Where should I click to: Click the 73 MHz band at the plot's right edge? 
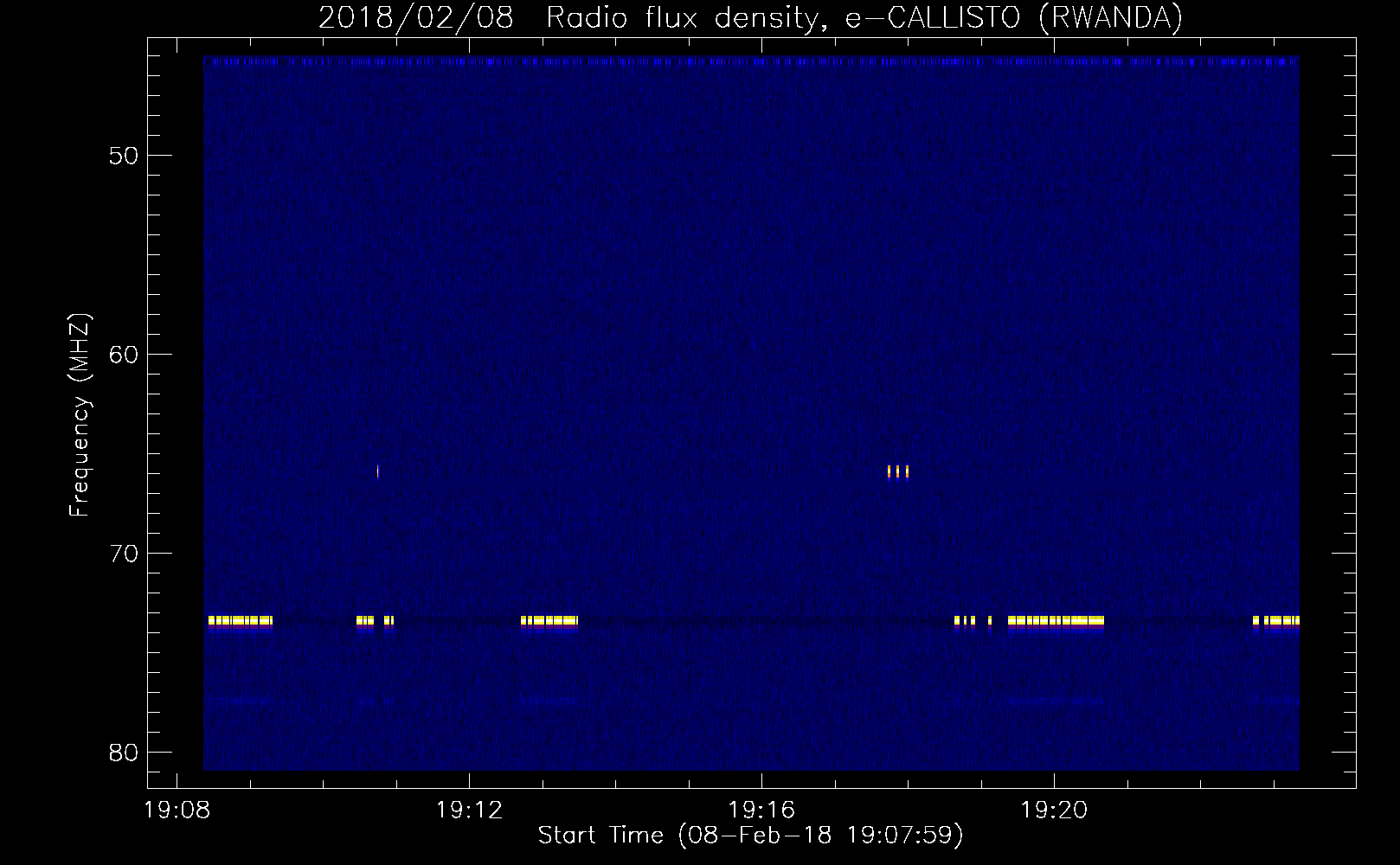point(1276,621)
